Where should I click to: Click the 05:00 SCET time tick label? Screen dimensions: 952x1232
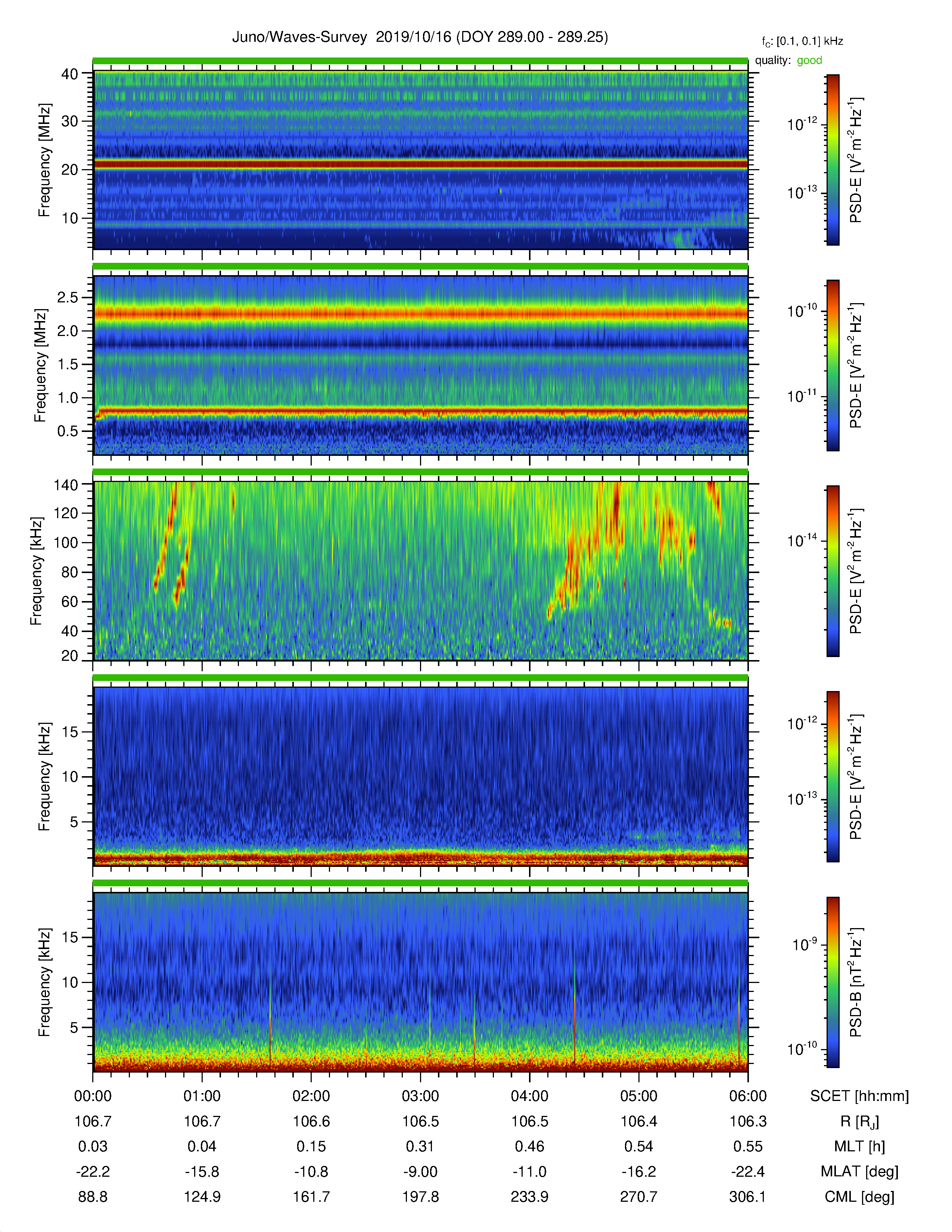[638, 1096]
